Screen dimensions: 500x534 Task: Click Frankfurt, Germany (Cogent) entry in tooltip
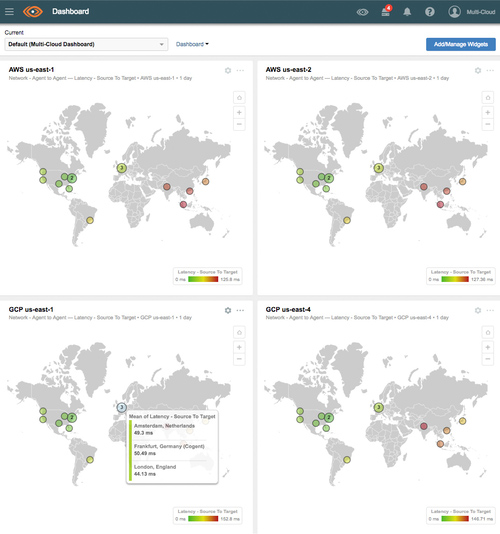coord(169,450)
